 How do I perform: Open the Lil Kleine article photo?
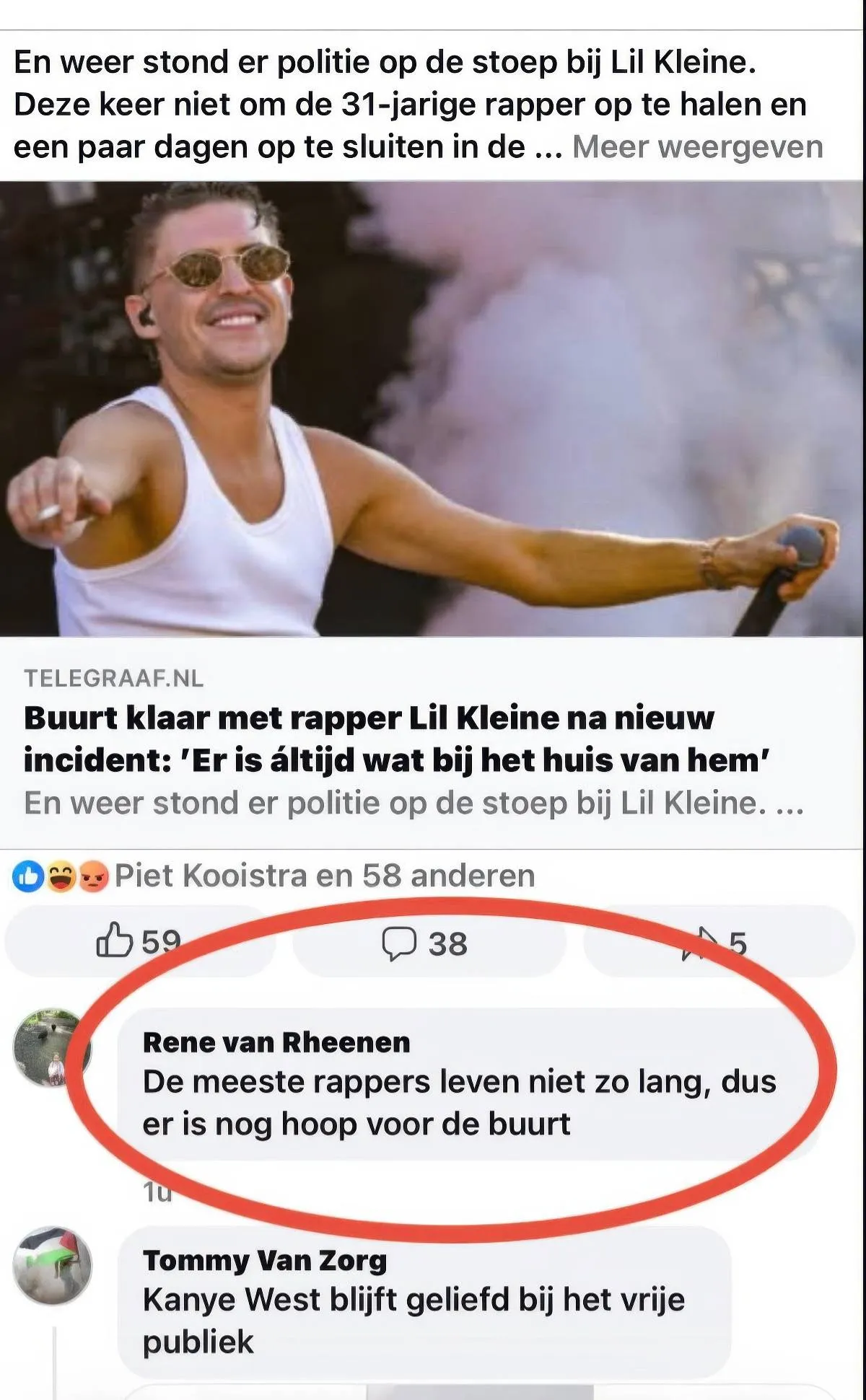432,408
